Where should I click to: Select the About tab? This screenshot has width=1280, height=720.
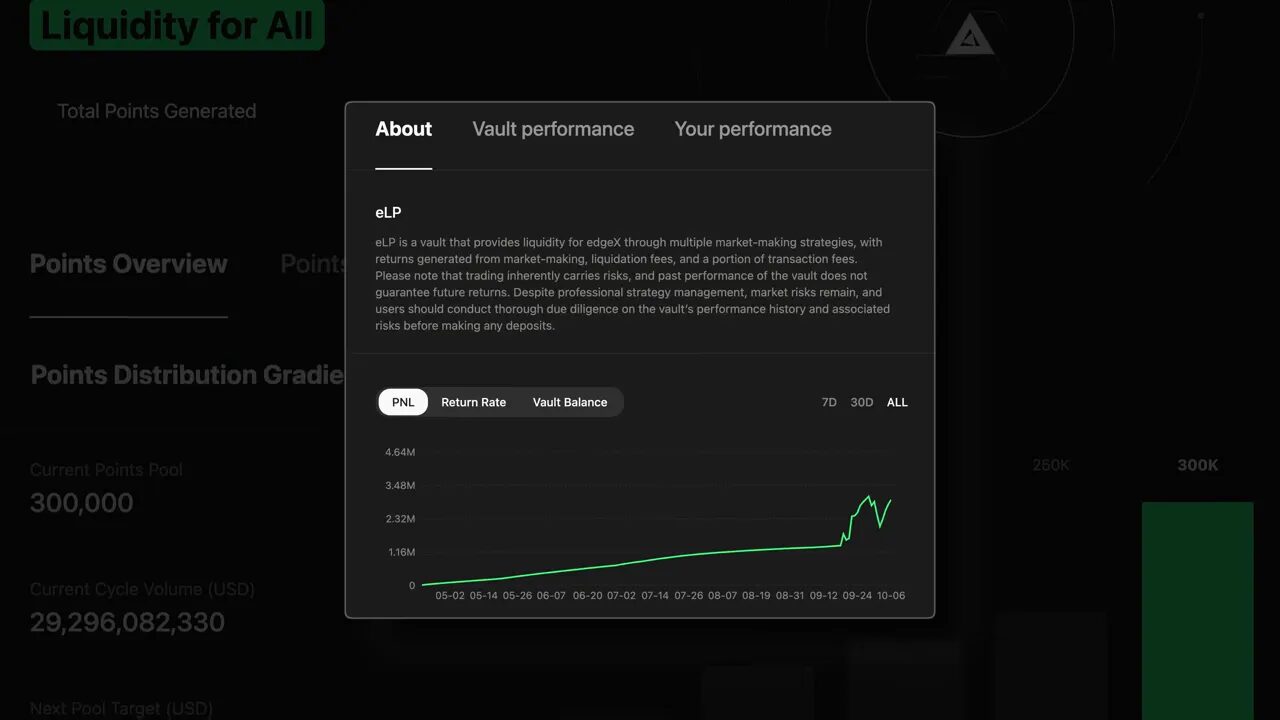[404, 129]
